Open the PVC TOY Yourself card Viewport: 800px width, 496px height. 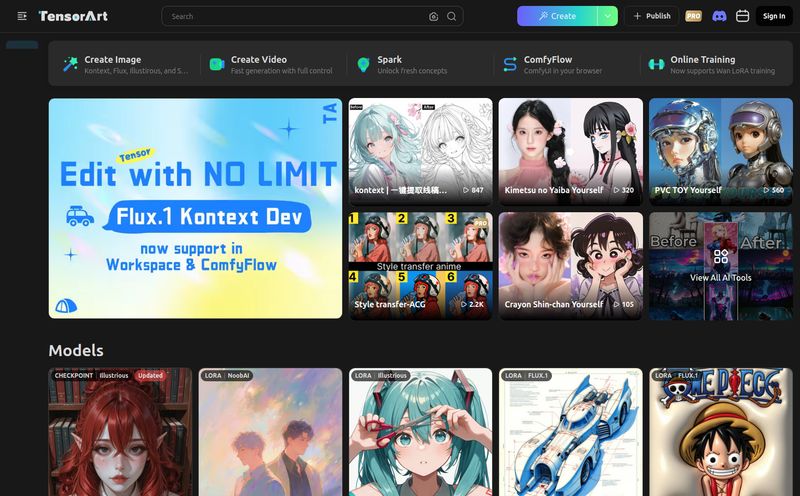point(721,152)
